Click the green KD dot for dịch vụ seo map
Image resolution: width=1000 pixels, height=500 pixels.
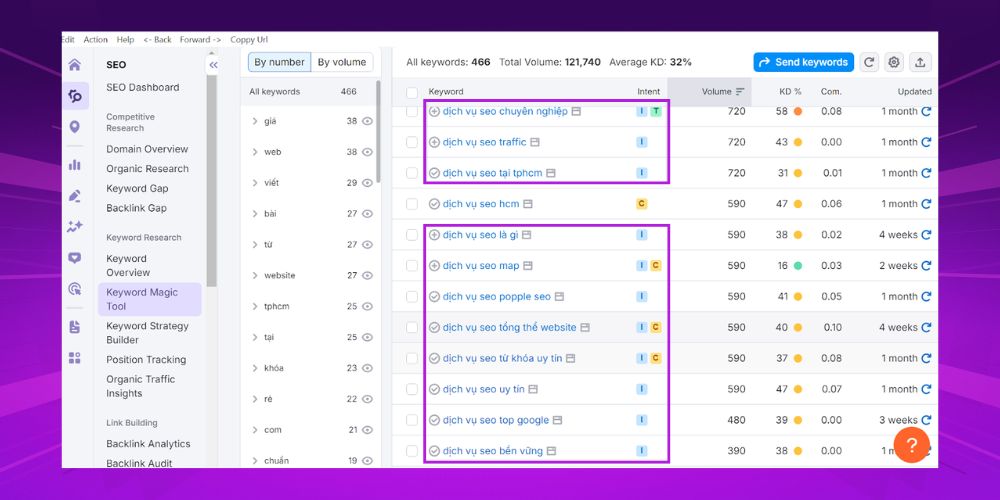point(798,265)
